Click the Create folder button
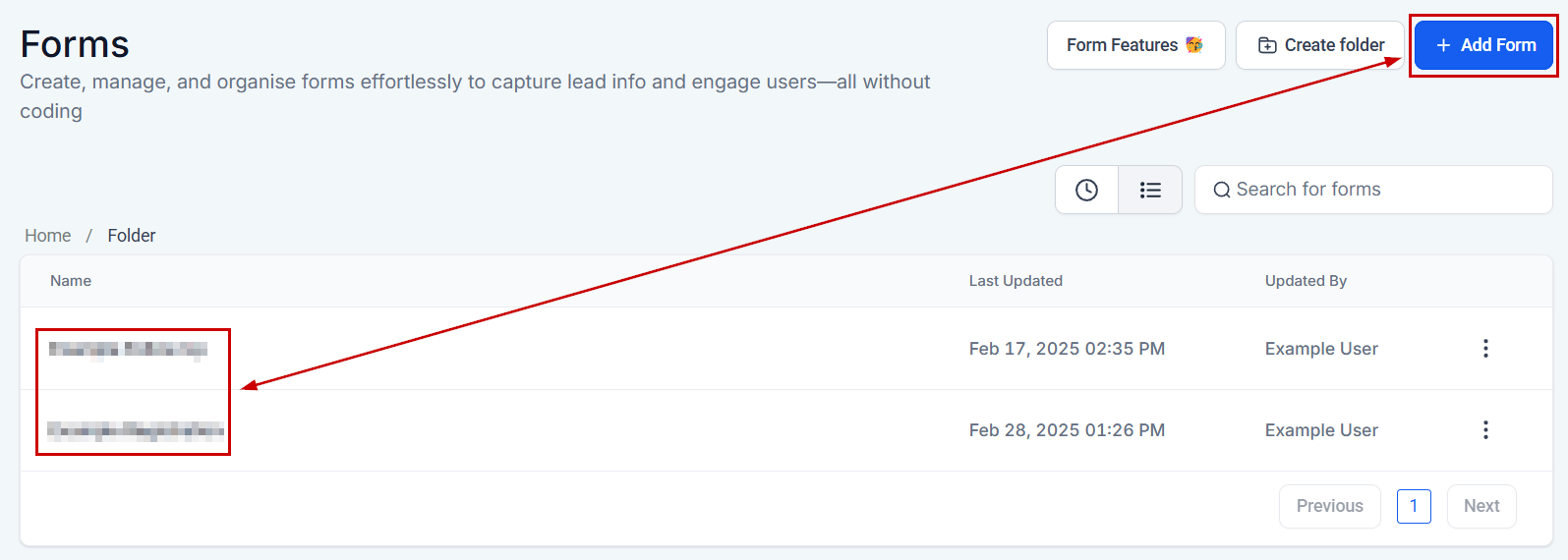The image size is (1568, 560). (1320, 45)
